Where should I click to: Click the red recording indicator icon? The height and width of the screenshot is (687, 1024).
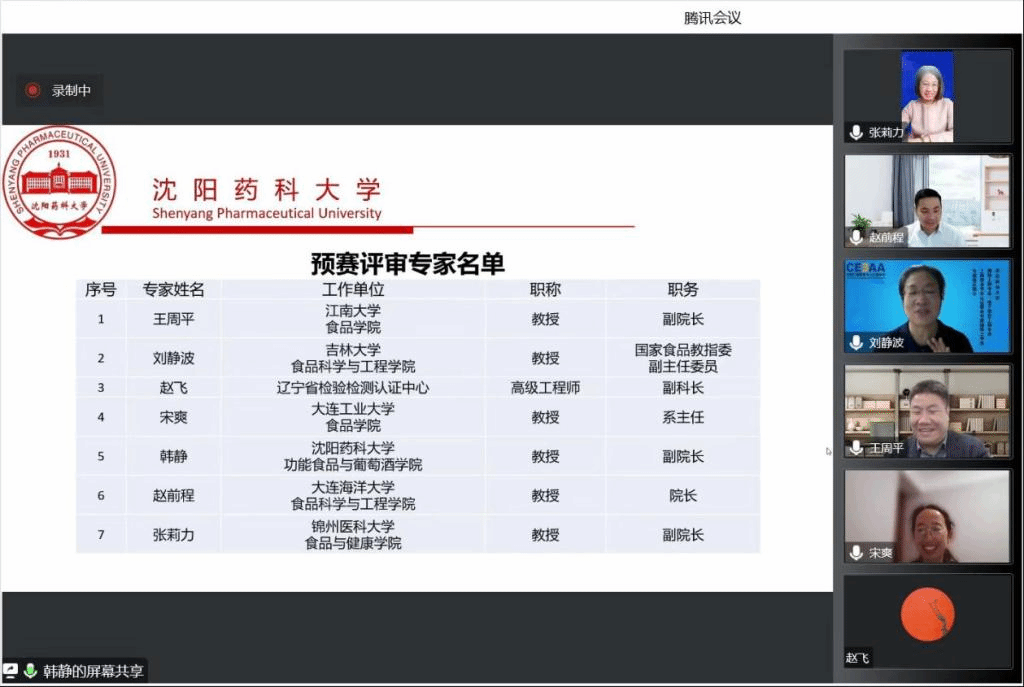pos(33,91)
